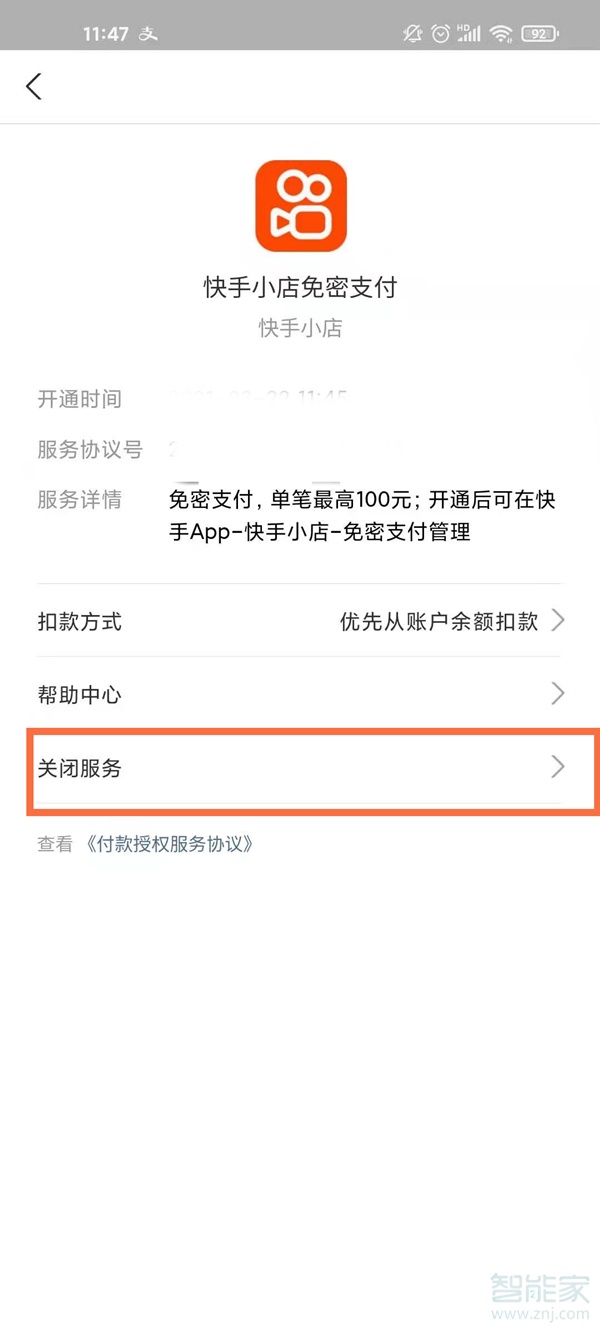Tap the orange Kuaishou camera logo

tap(300, 207)
